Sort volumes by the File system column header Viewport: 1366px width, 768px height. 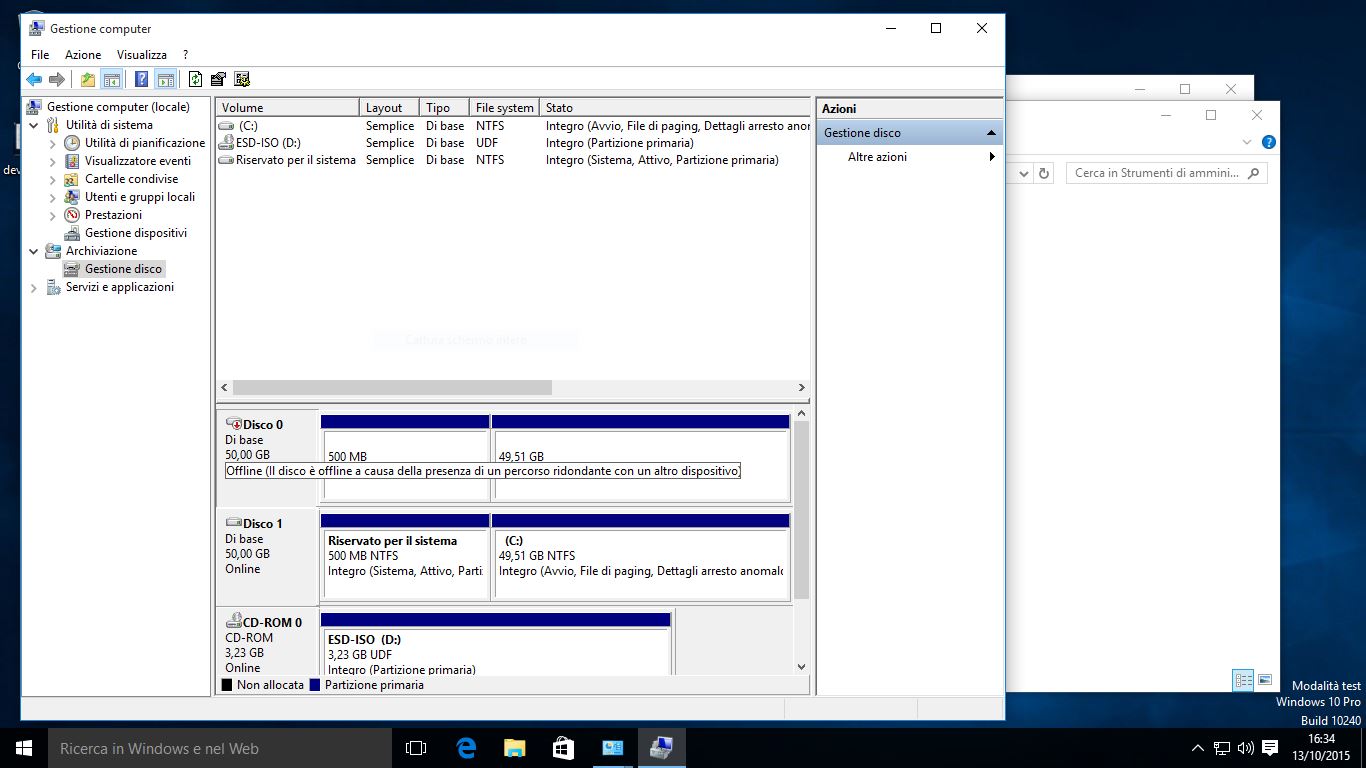click(x=504, y=107)
